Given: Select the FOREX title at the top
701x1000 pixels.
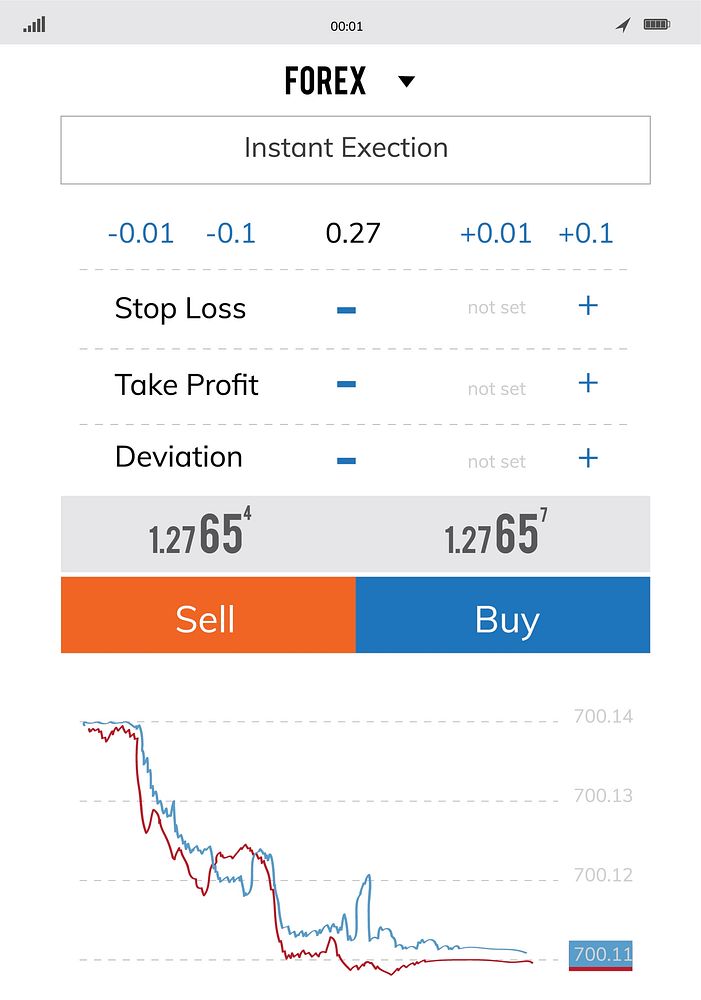Looking at the screenshot, I should point(325,79).
